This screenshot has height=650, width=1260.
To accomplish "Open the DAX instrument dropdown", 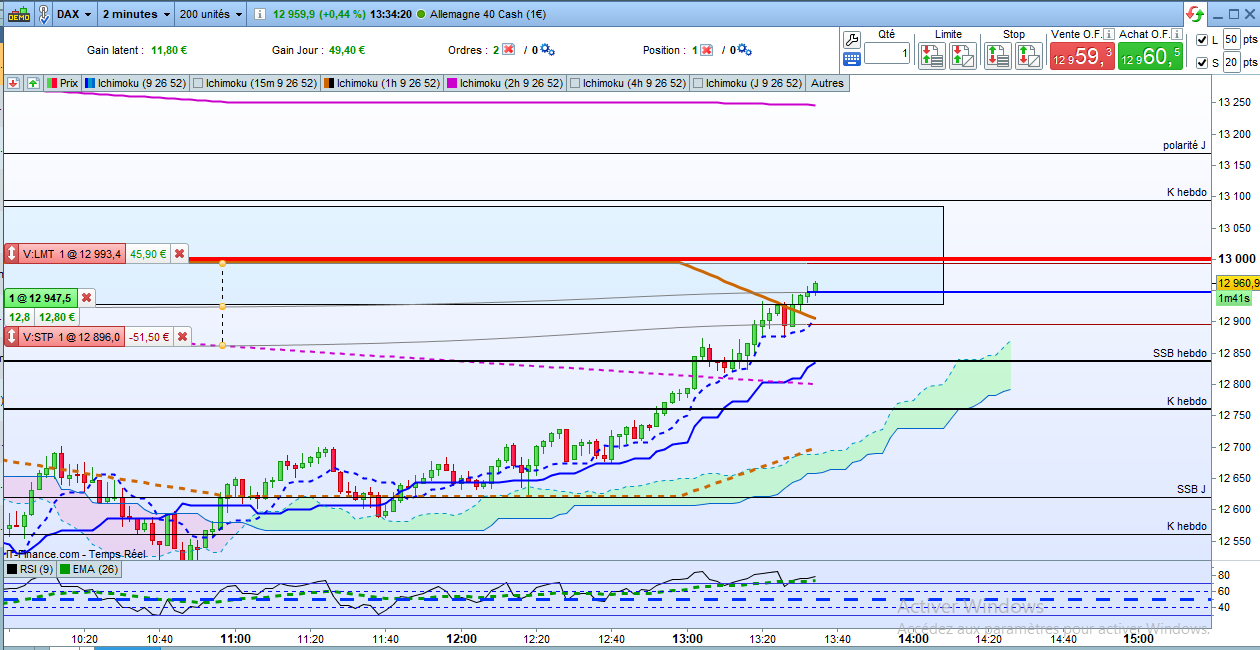I will pos(75,14).
